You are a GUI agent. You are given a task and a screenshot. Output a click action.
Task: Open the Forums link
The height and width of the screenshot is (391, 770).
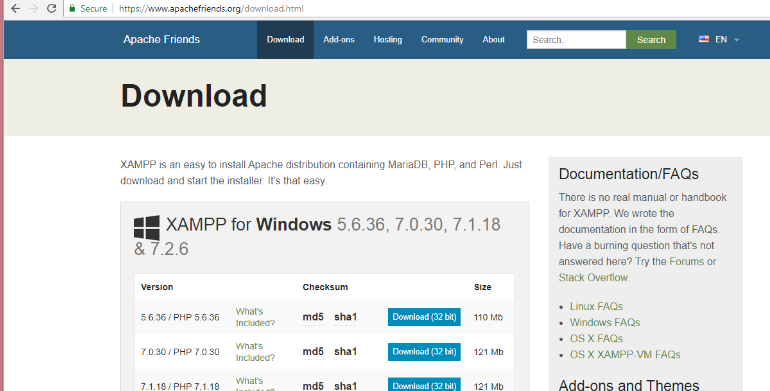tap(687, 261)
